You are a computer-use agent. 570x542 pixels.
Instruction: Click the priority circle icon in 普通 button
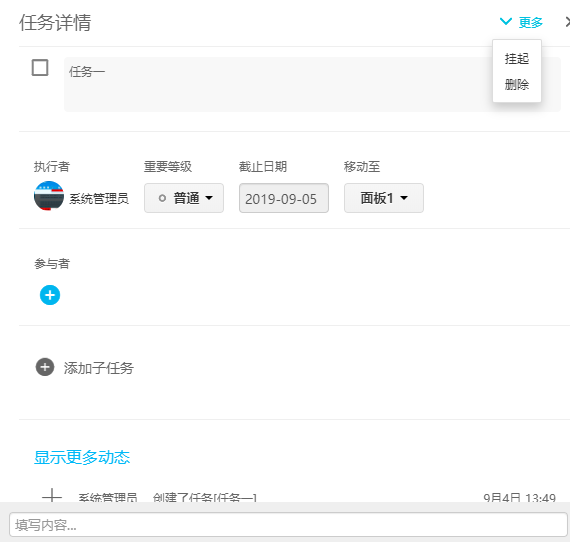click(x=162, y=198)
